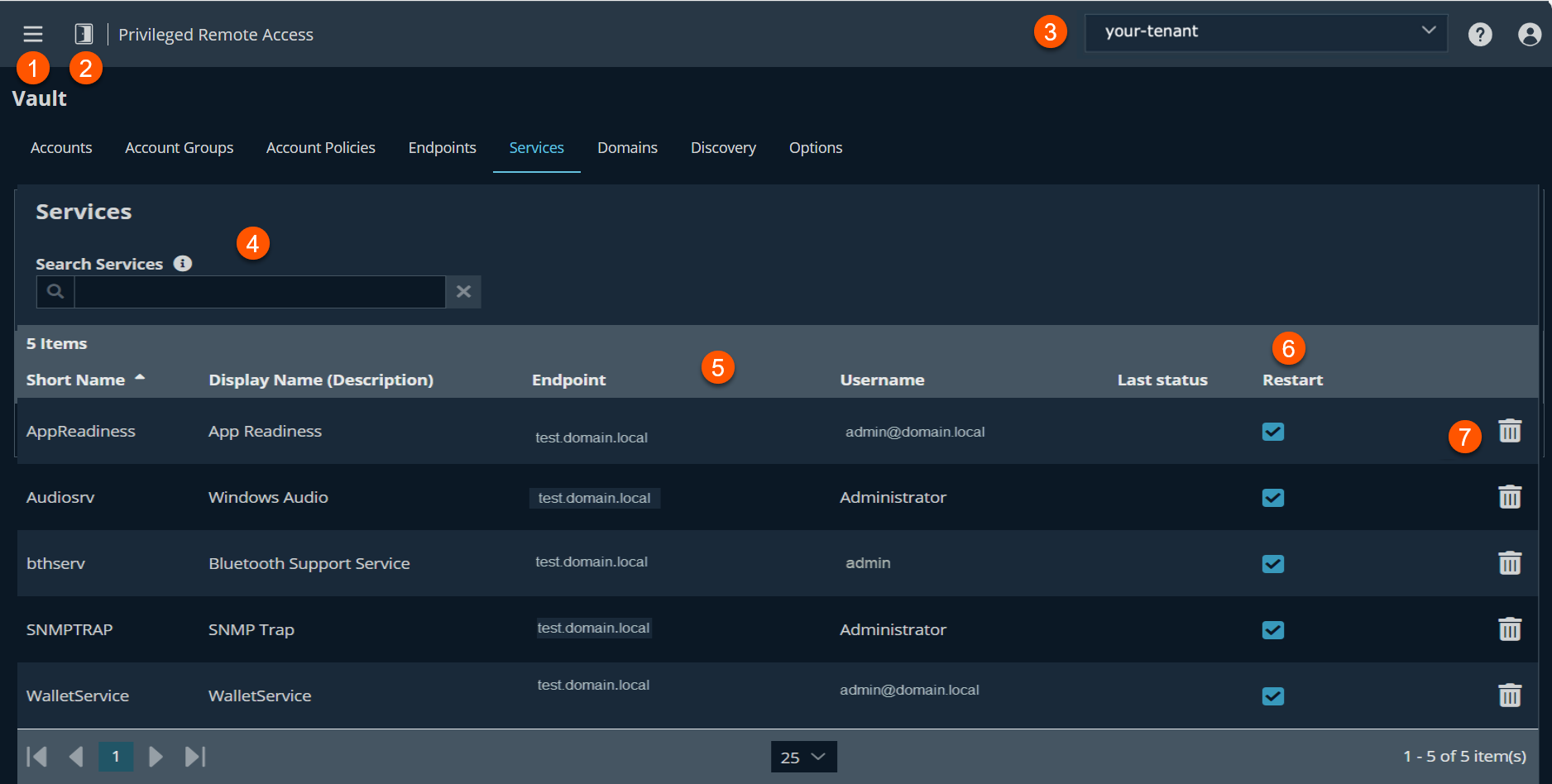1552x784 pixels.
Task: Open the hamburger main menu
Action: [33, 34]
